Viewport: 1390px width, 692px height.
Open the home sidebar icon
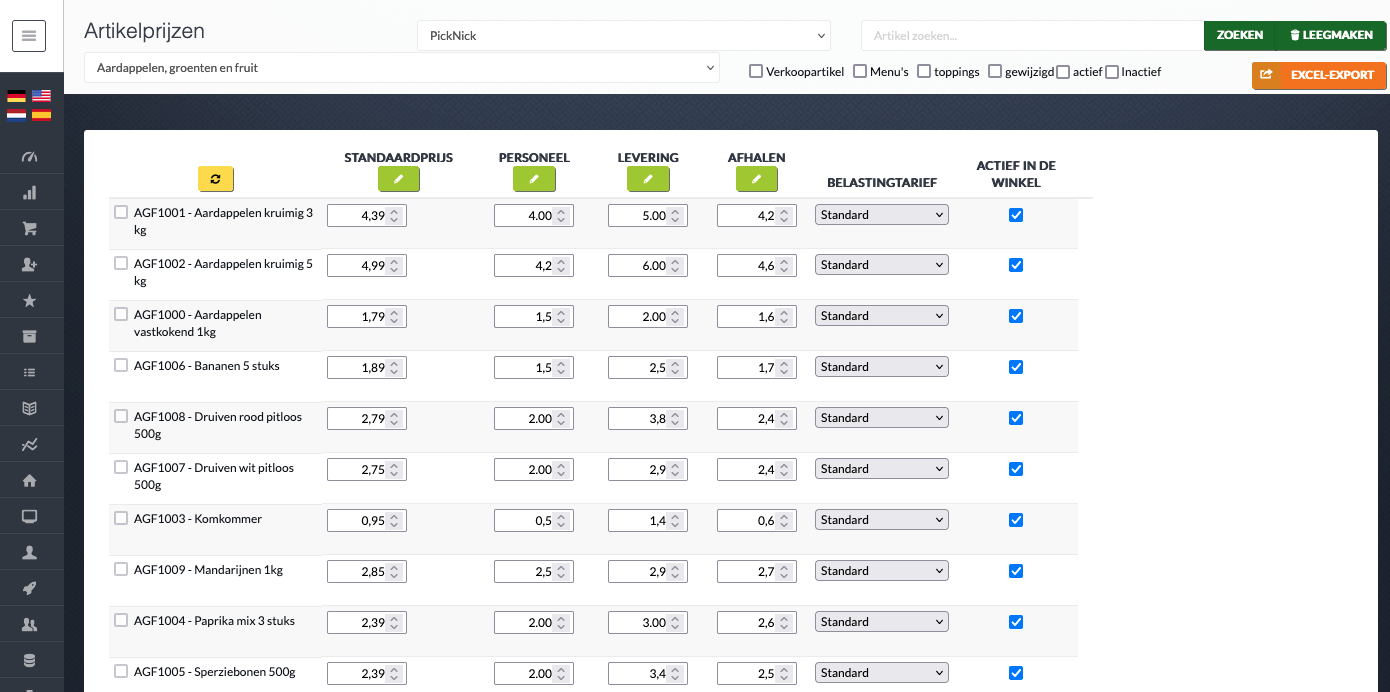[x=29, y=480]
